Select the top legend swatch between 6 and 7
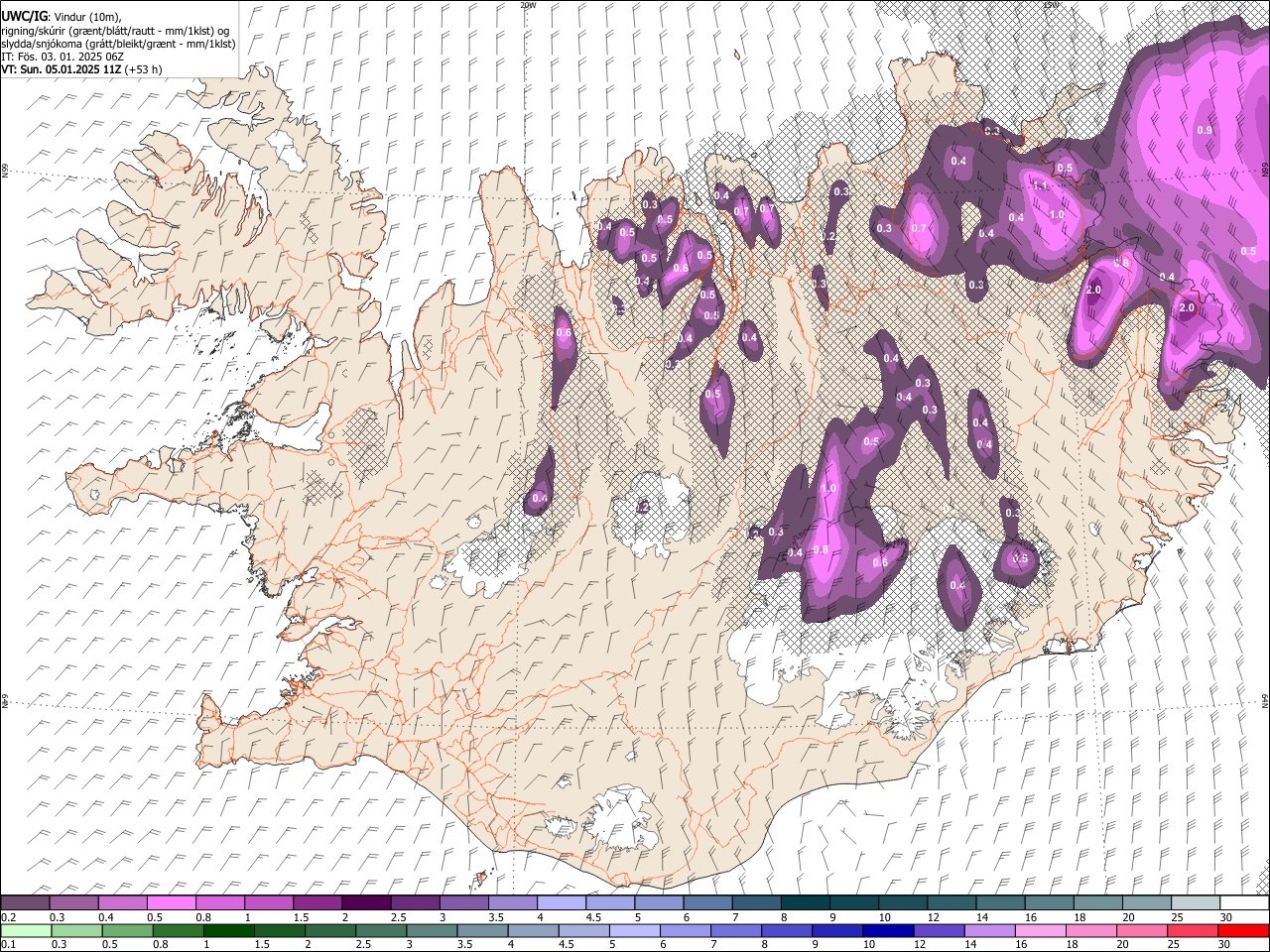Screen dimensions: 1270x952 click(x=707, y=902)
